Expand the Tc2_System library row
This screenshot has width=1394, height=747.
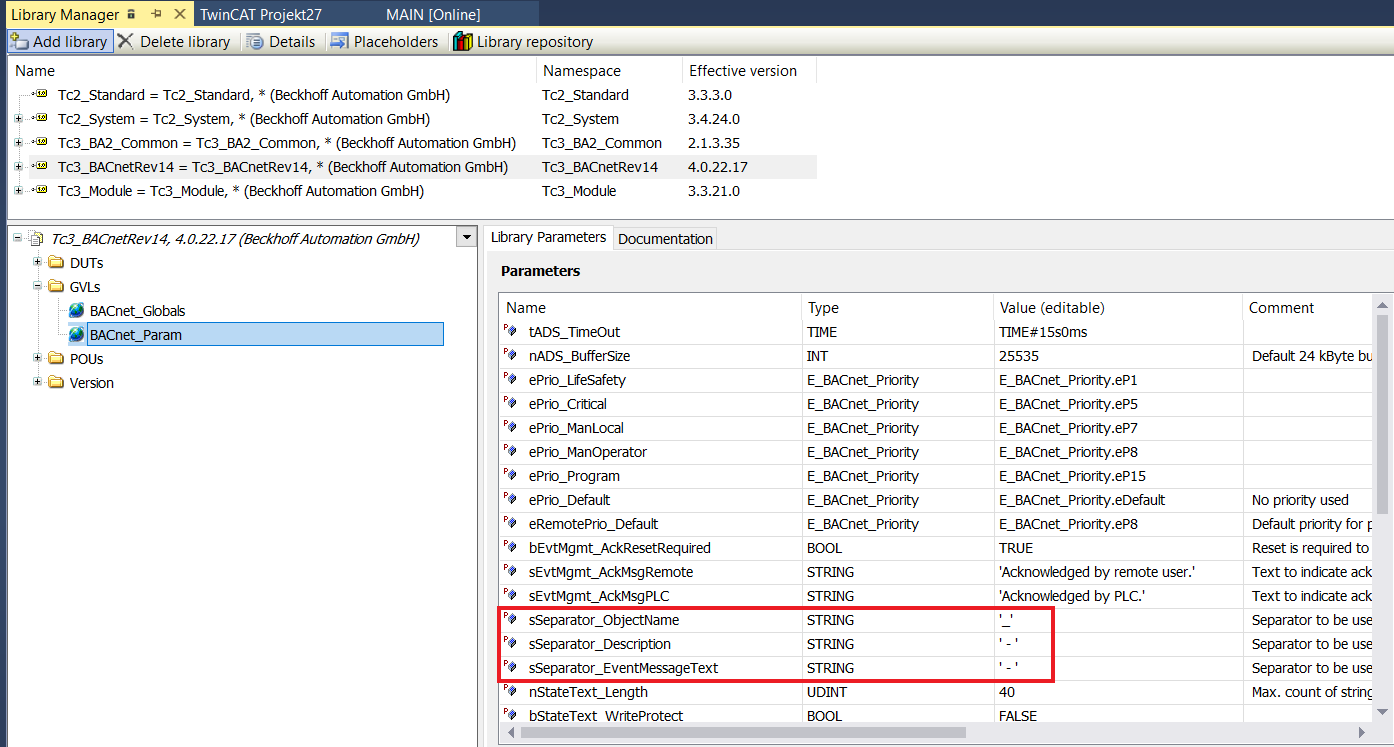tap(19, 119)
